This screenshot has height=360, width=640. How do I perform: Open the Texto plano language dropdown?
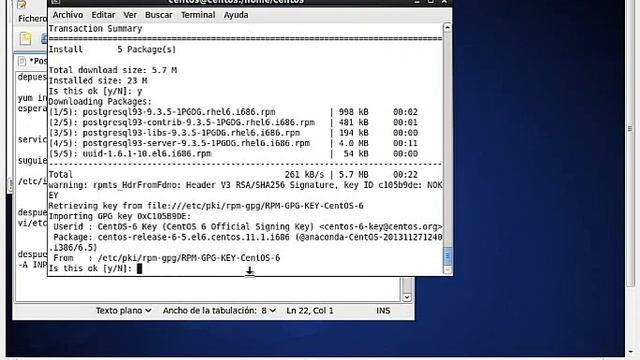point(123,311)
